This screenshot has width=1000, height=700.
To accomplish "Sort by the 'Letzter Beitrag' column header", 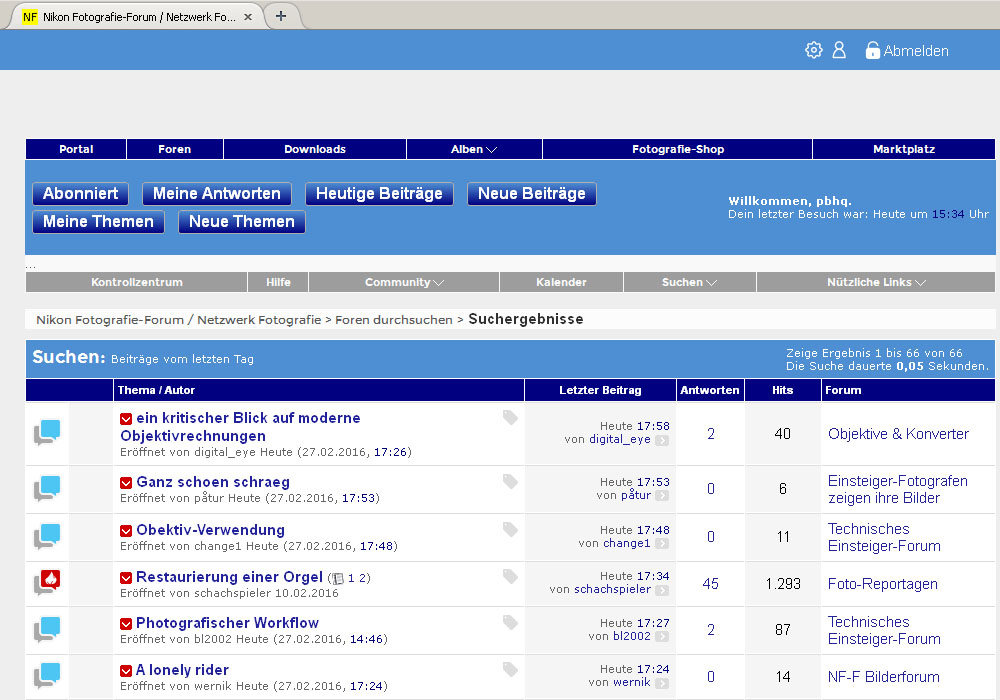I will (x=600, y=390).
